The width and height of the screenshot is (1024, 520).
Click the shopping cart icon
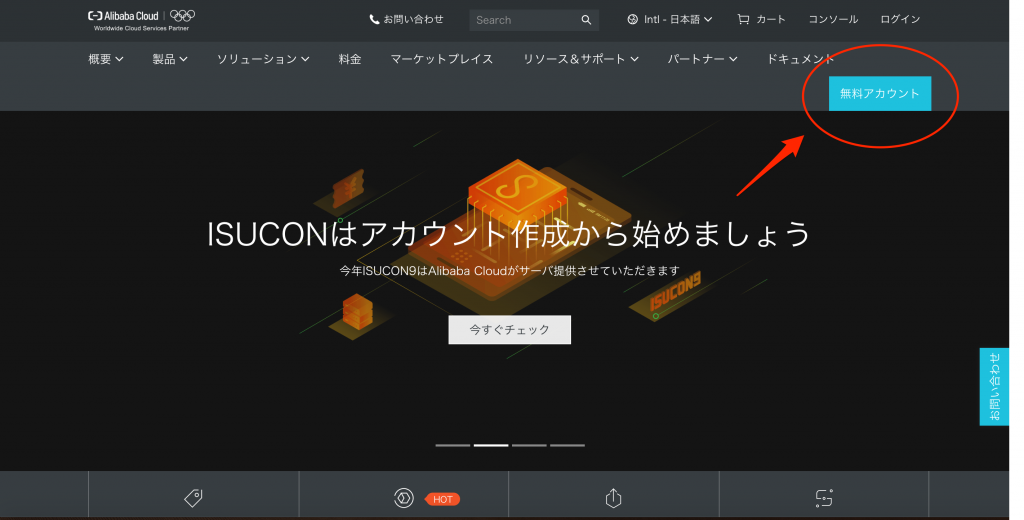[x=743, y=20]
